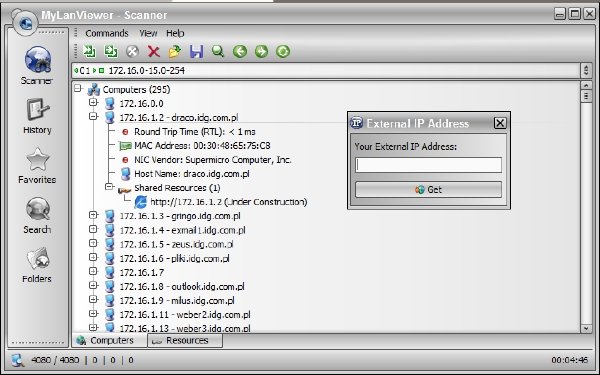Image resolution: width=600 pixels, height=375 pixels.
Task: Click the status bar network icon
Action: click(x=18, y=360)
